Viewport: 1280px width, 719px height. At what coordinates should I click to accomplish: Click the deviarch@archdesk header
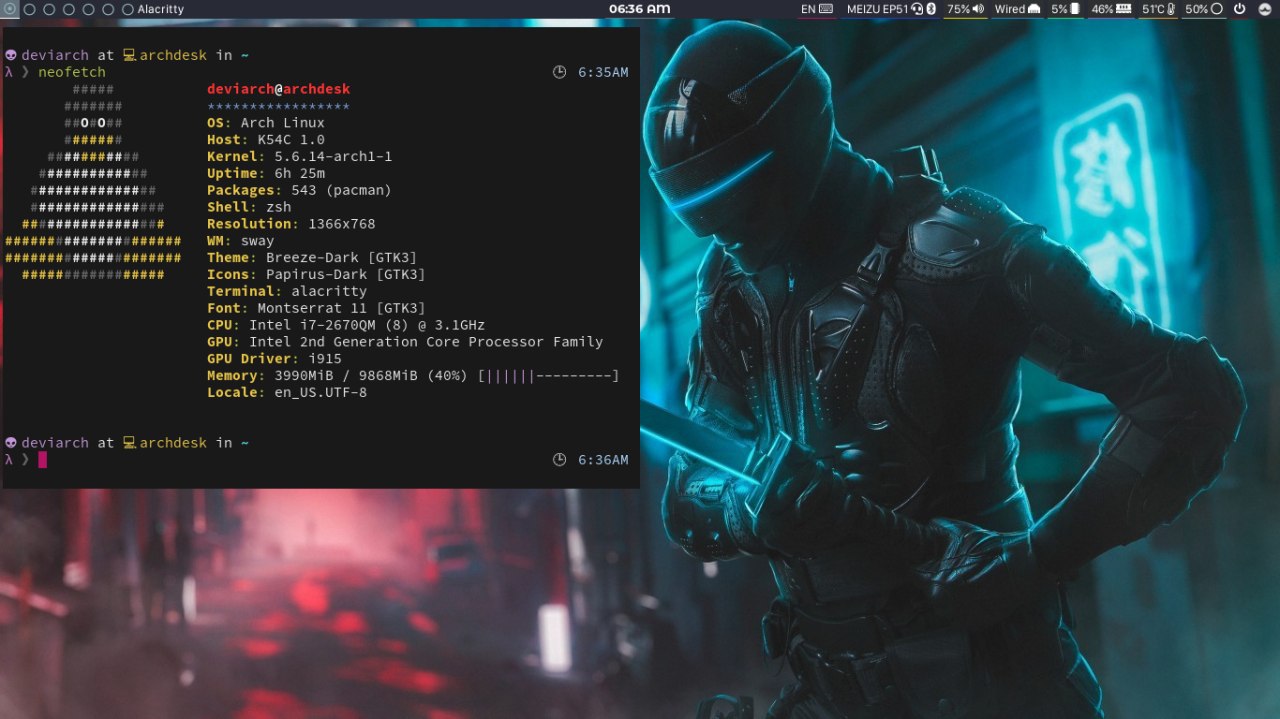click(x=279, y=89)
